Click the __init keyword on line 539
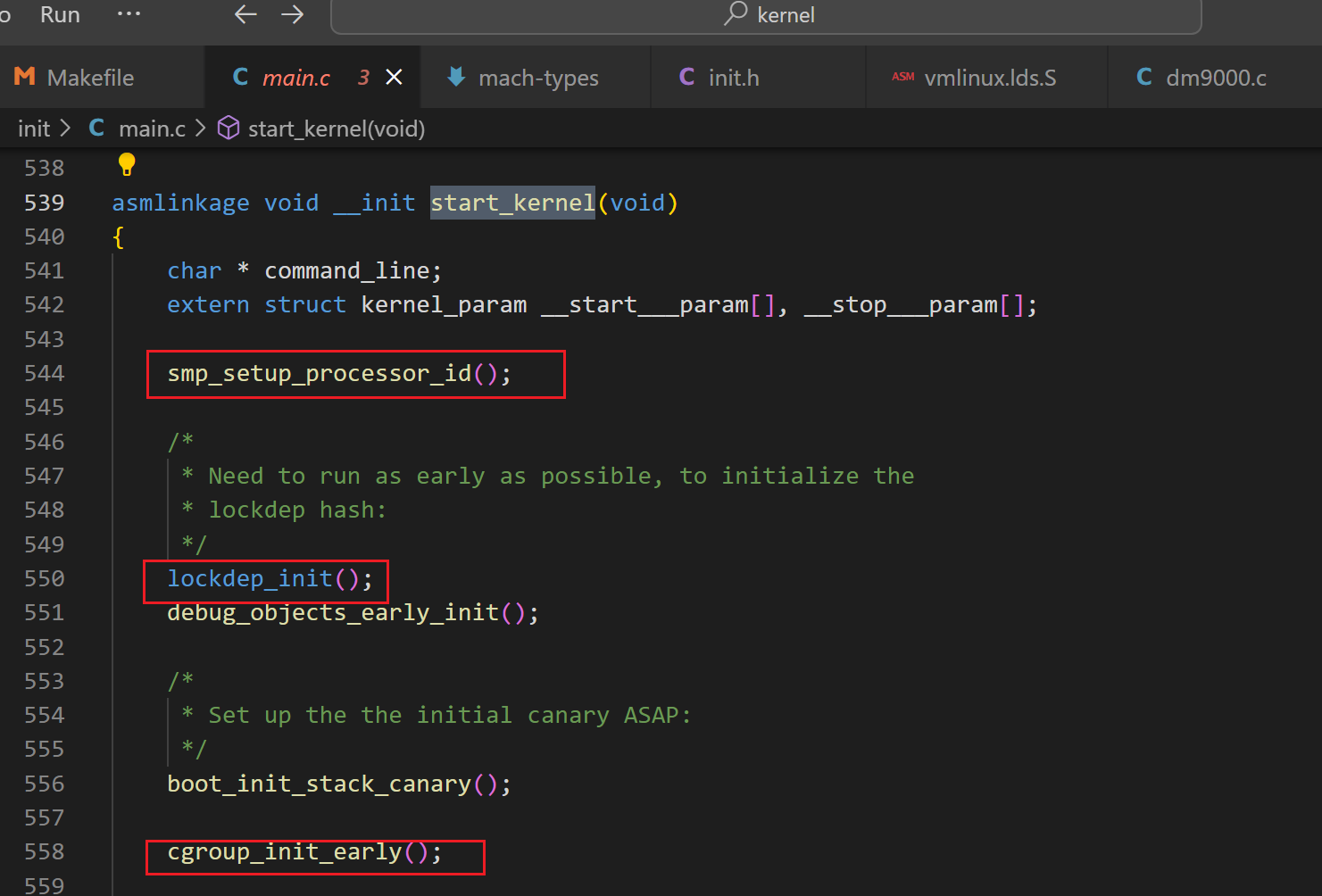The image size is (1322, 896). tap(374, 203)
